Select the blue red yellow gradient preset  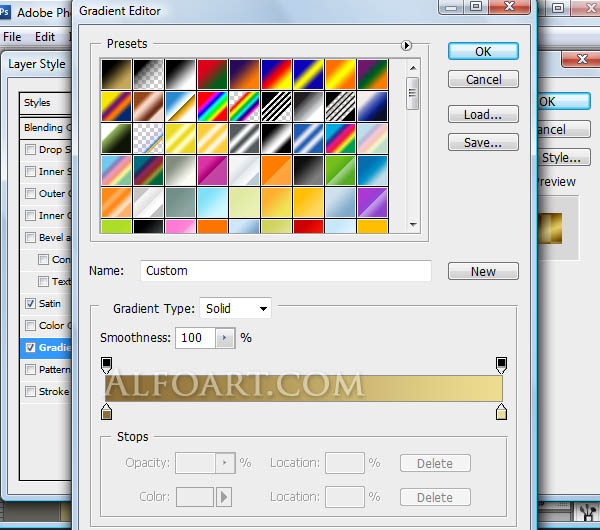click(277, 74)
